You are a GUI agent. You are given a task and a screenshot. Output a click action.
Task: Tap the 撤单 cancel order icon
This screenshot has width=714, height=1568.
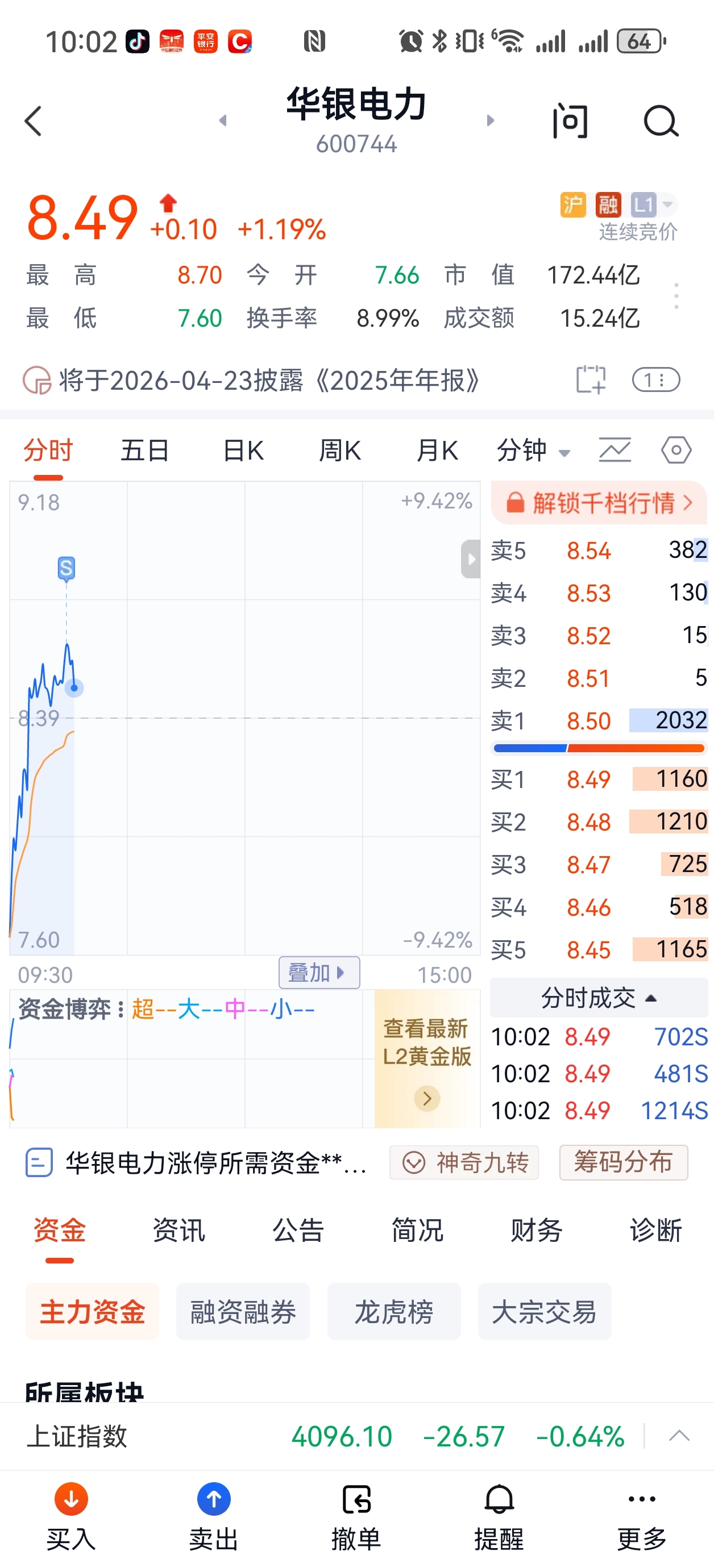[356, 1499]
